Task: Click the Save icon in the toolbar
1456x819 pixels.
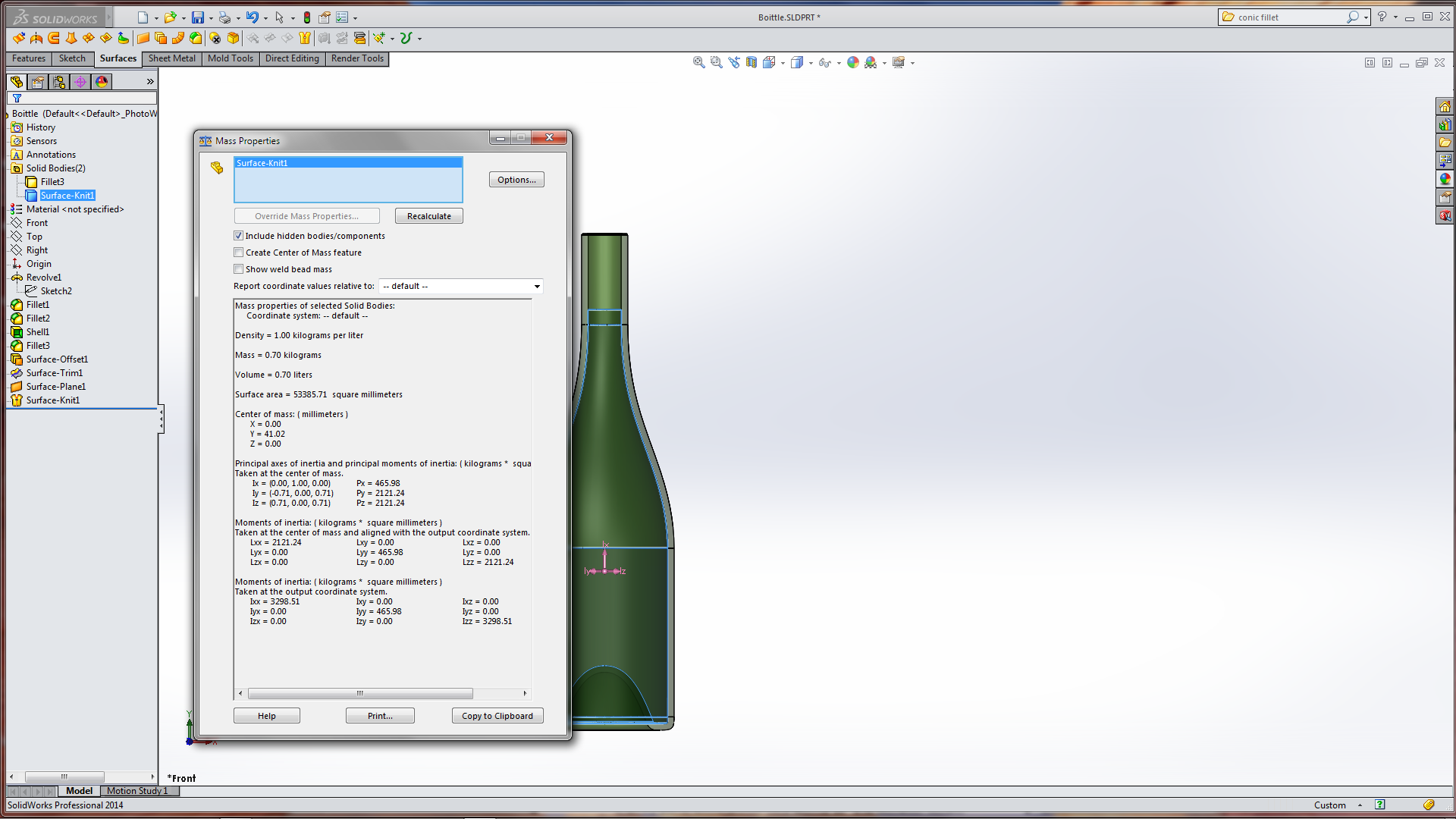Action: pos(197,17)
